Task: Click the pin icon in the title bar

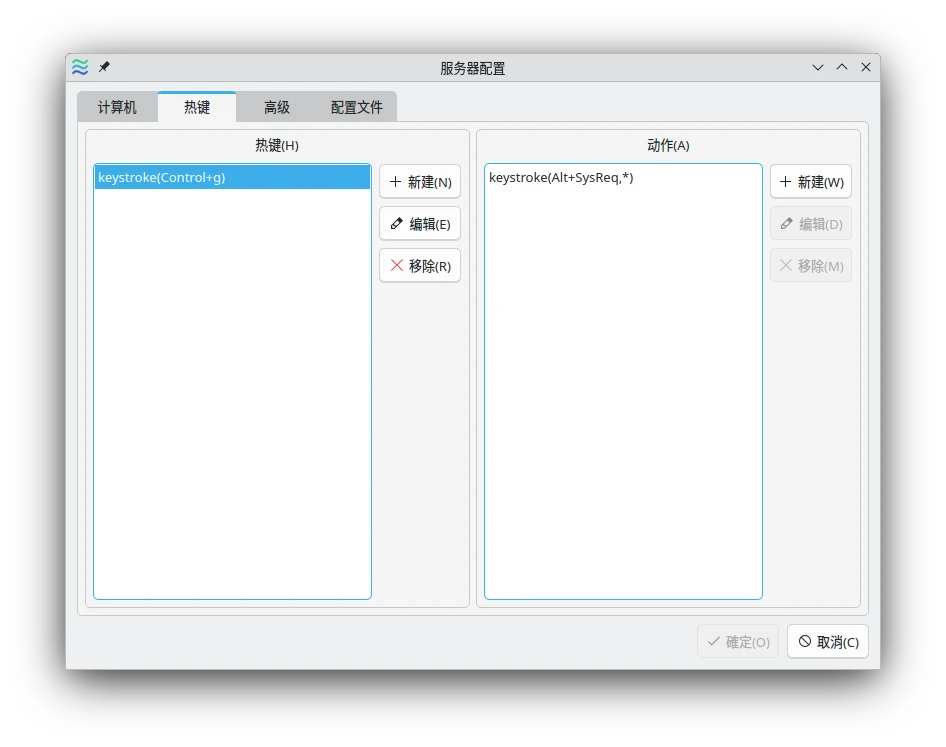Action: pyautogui.click(x=104, y=68)
